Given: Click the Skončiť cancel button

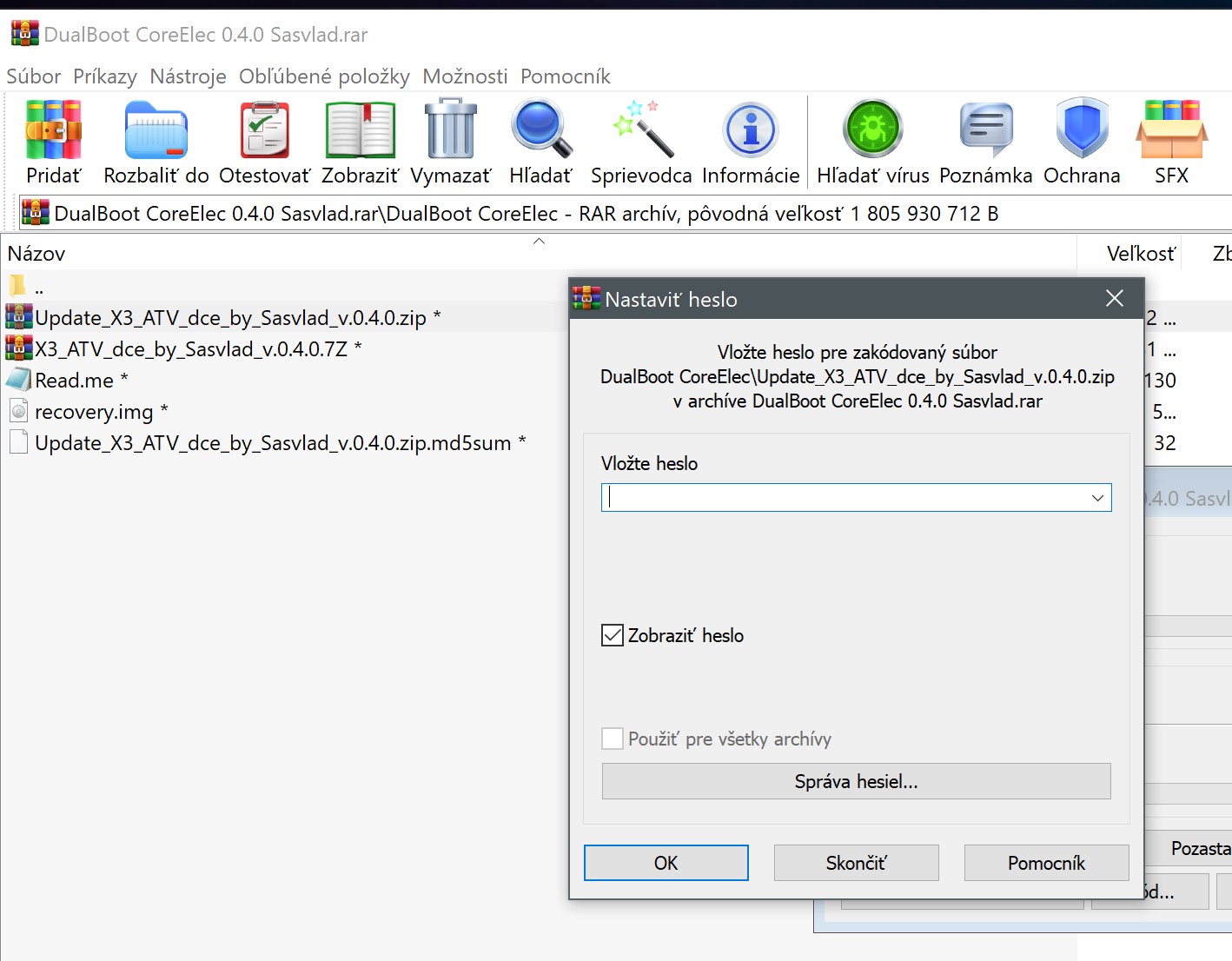Looking at the screenshot, I should [x=856, y=863].
